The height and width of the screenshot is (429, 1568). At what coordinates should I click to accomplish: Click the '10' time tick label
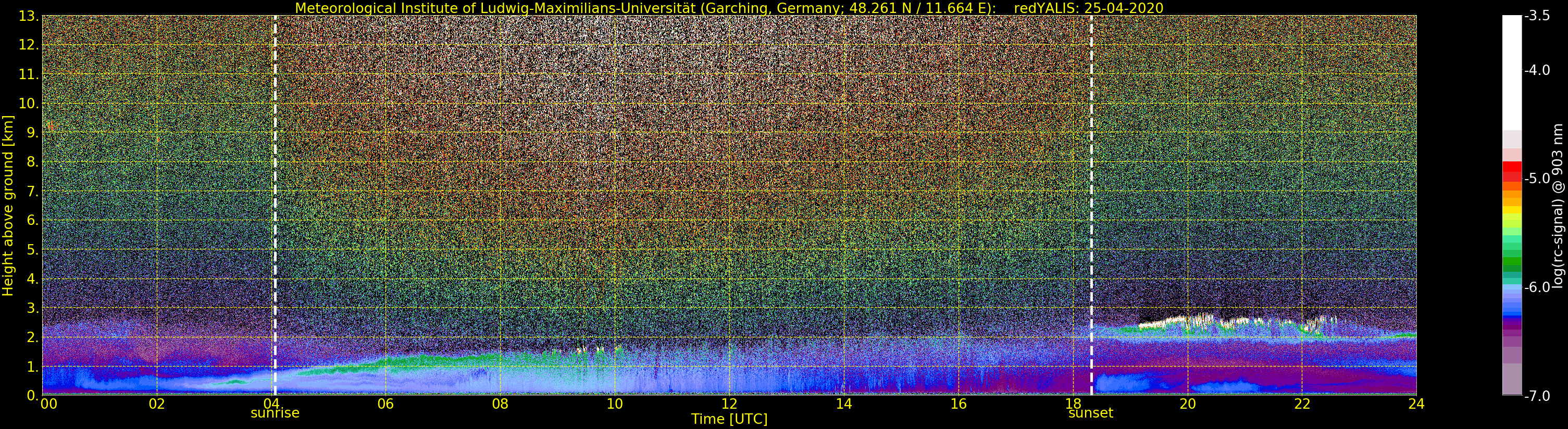pyautogui.click(x=615, y=403)
